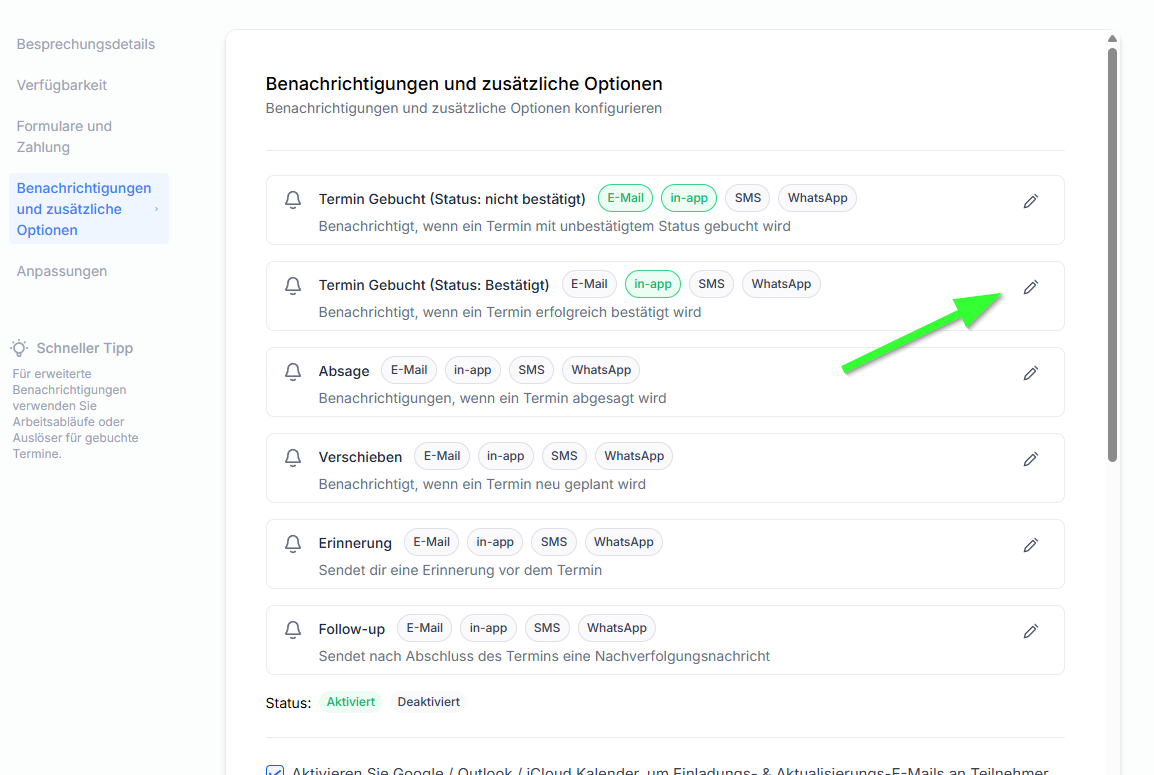The height and width of the screenshot is (775, 1154).
Task: Select WhatsApp tag in Erinnerung row
Action: pyautogui.click(x=624, y=542)
